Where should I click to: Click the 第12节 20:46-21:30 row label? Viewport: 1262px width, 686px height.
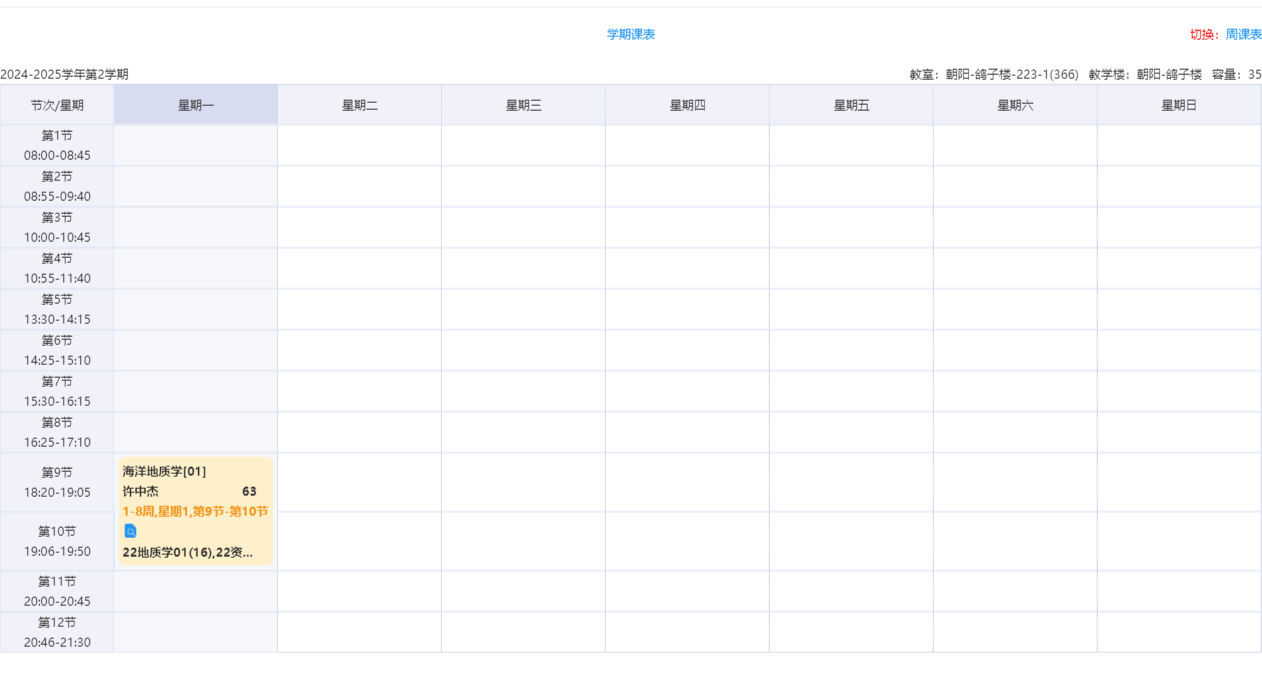pos(57,632)
